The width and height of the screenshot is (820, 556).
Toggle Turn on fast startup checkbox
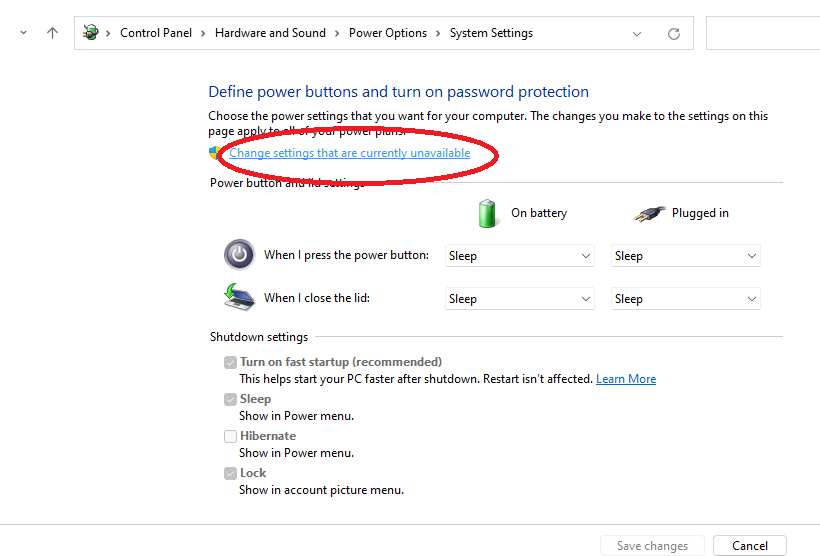point(230,362)
